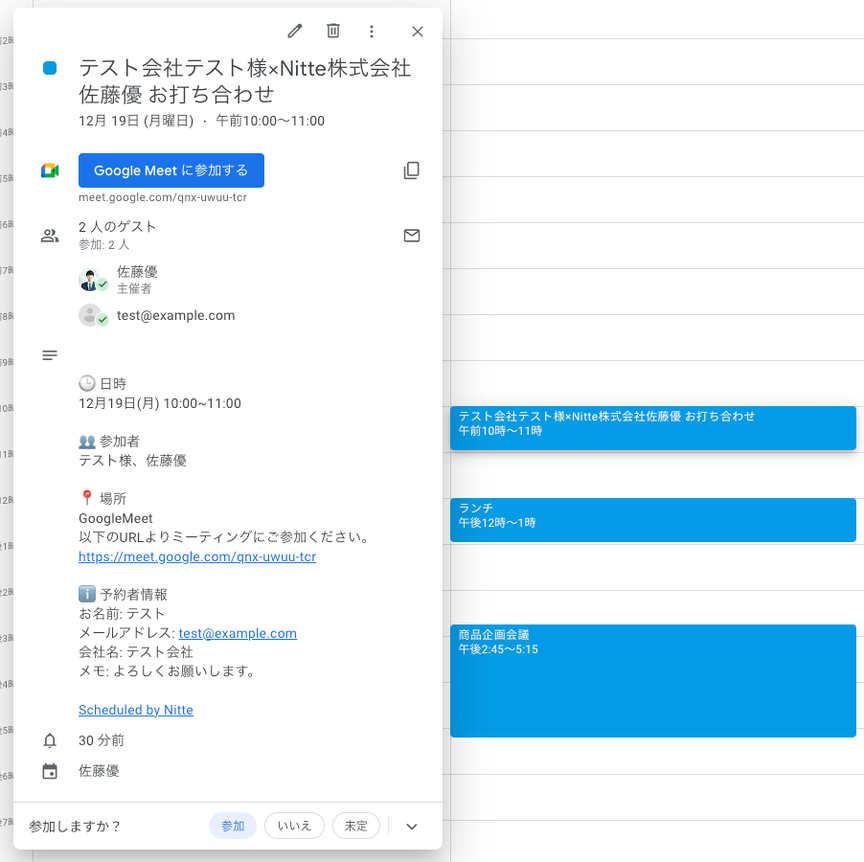The width and height of the screenshot is (864, 862).
Task: Open the 商品企画会議 calendar event
Action: coord(653,681)
